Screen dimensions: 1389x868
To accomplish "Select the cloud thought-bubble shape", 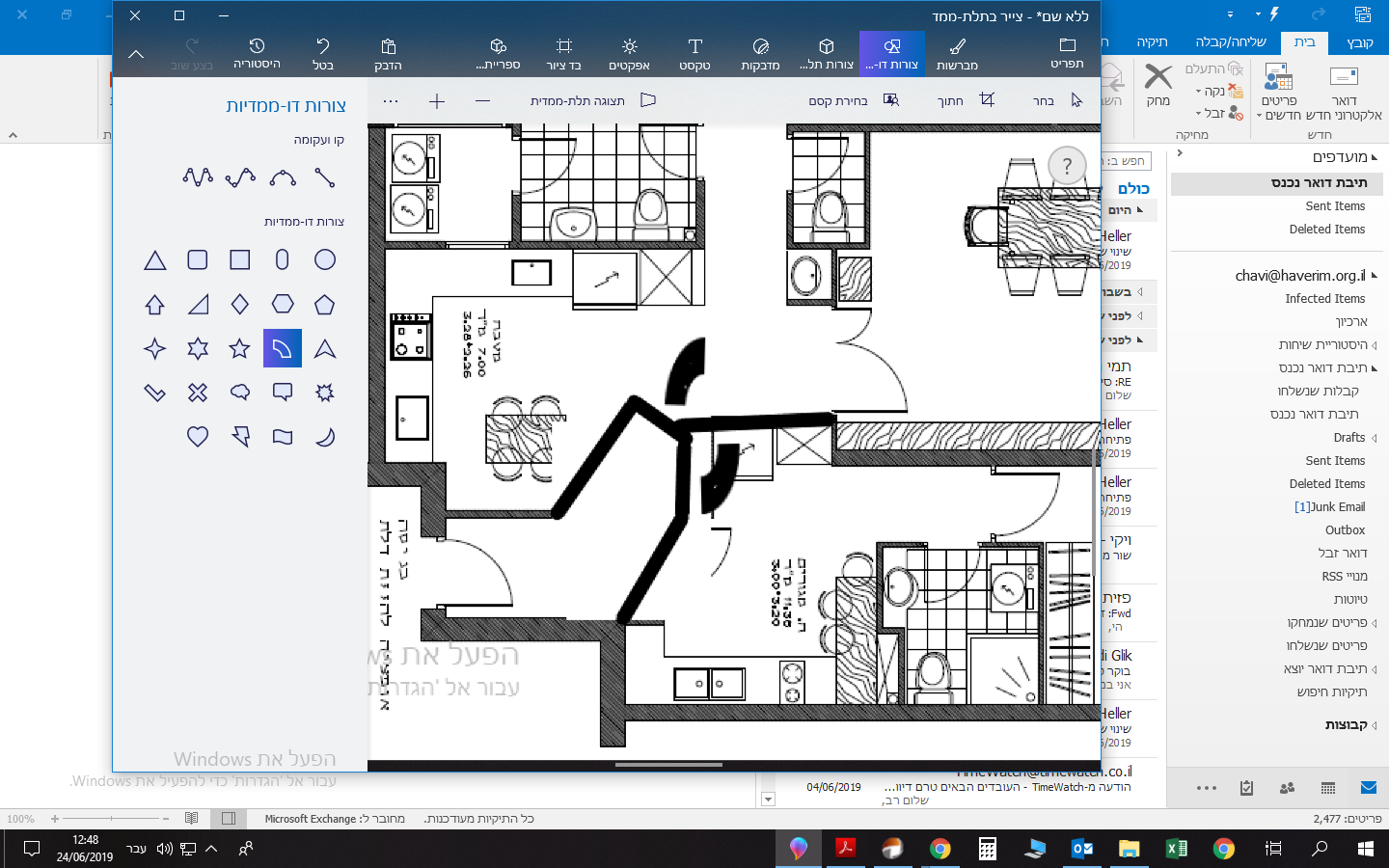I will click(240, 393).
